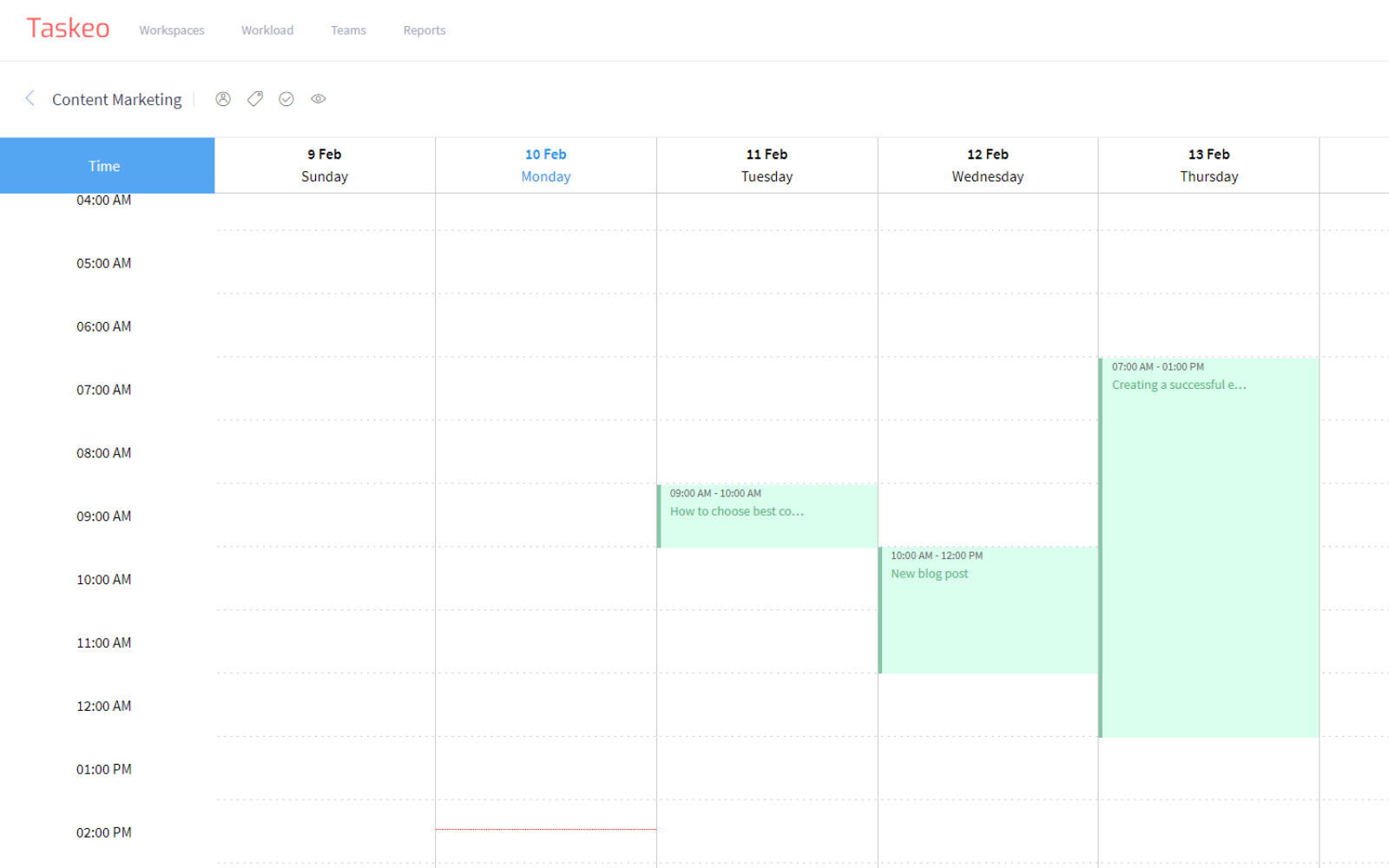Navigate to the Teams page

click(x=348, y=30)
